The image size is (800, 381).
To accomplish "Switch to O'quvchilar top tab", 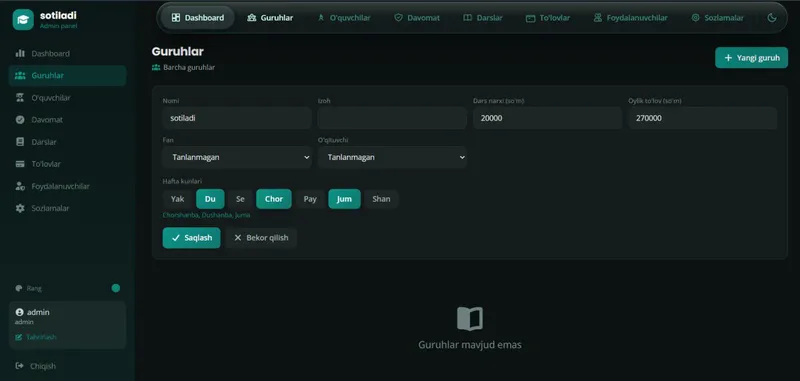I will click(344, 18).
